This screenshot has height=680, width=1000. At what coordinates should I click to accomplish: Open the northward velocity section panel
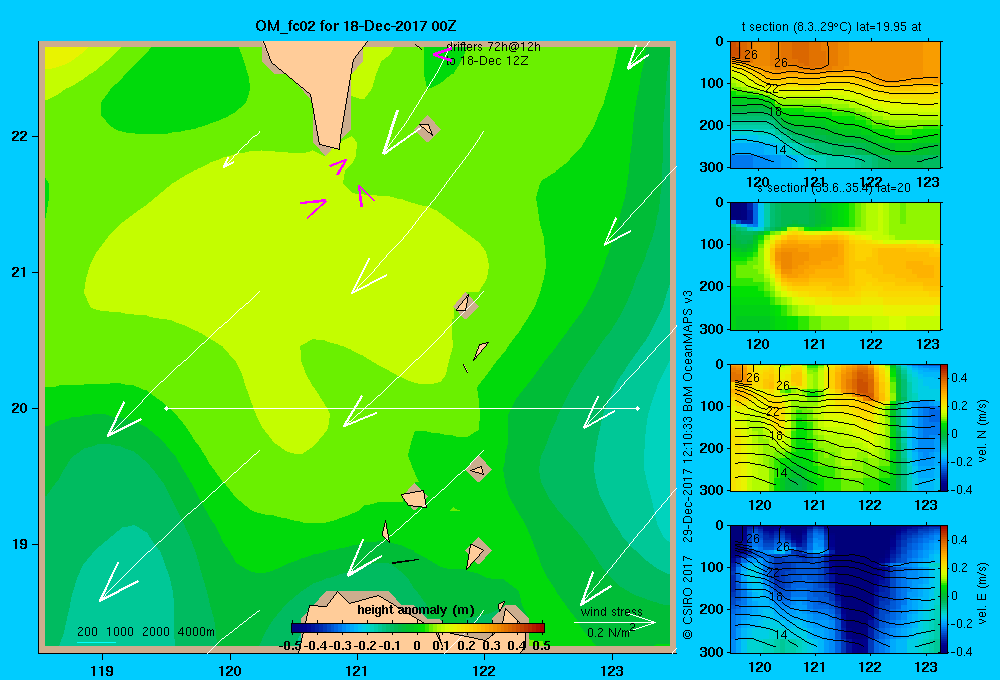(835, 427)
